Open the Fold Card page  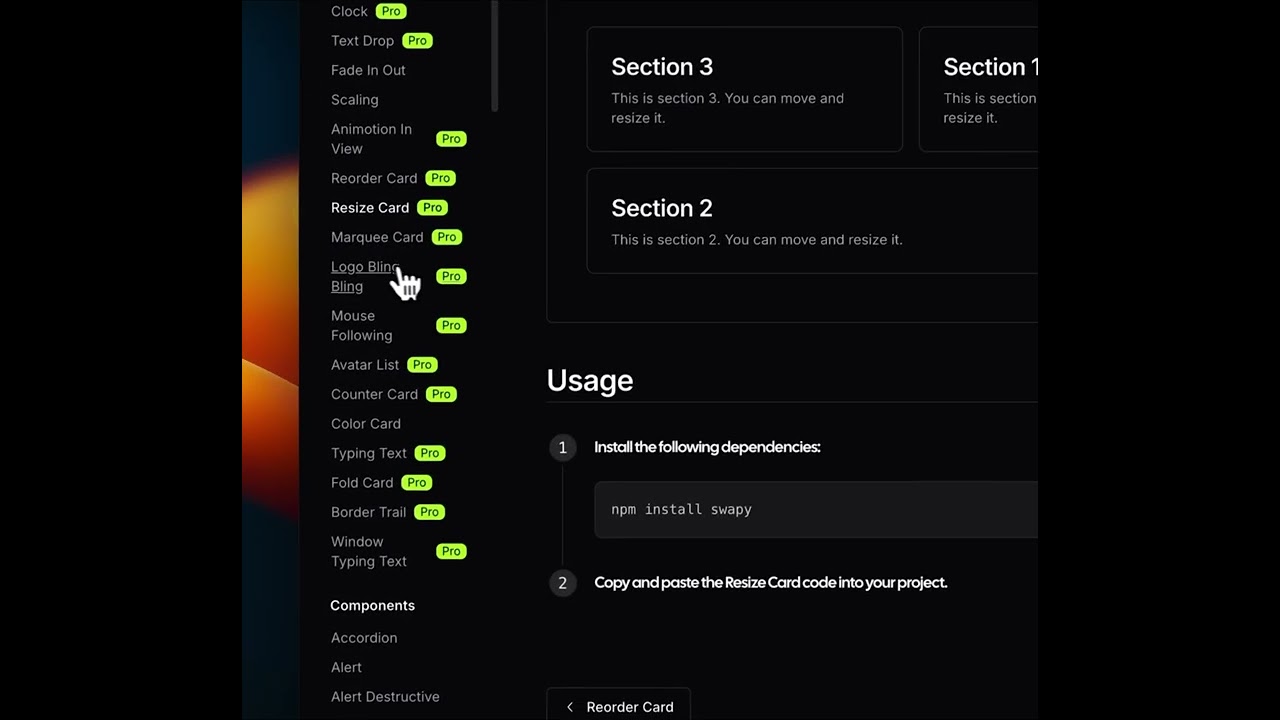coord(362,483)
